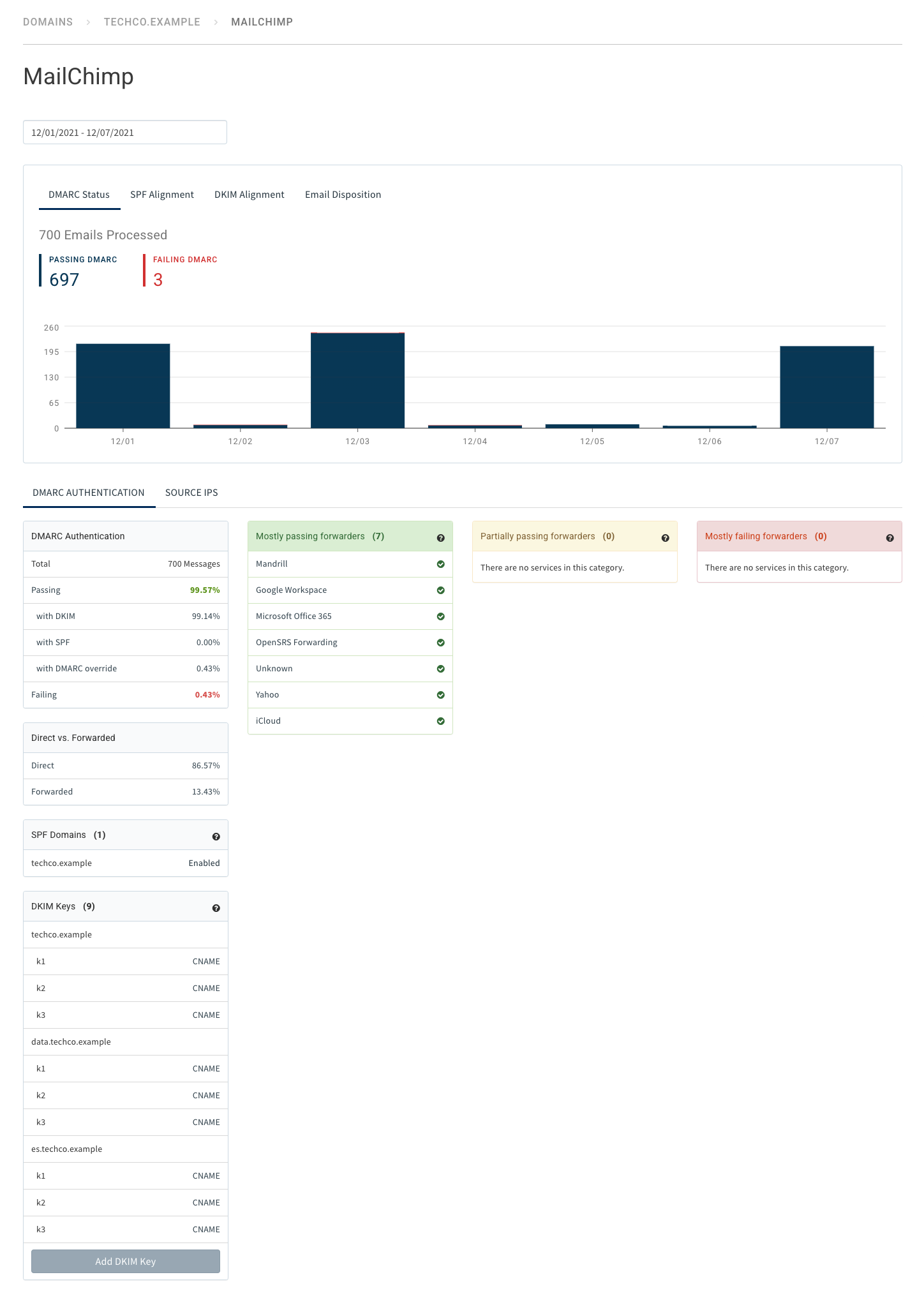Click the green check icon beside Mandrill
Screen dimensions: 924x1291
tap(440, 564)
